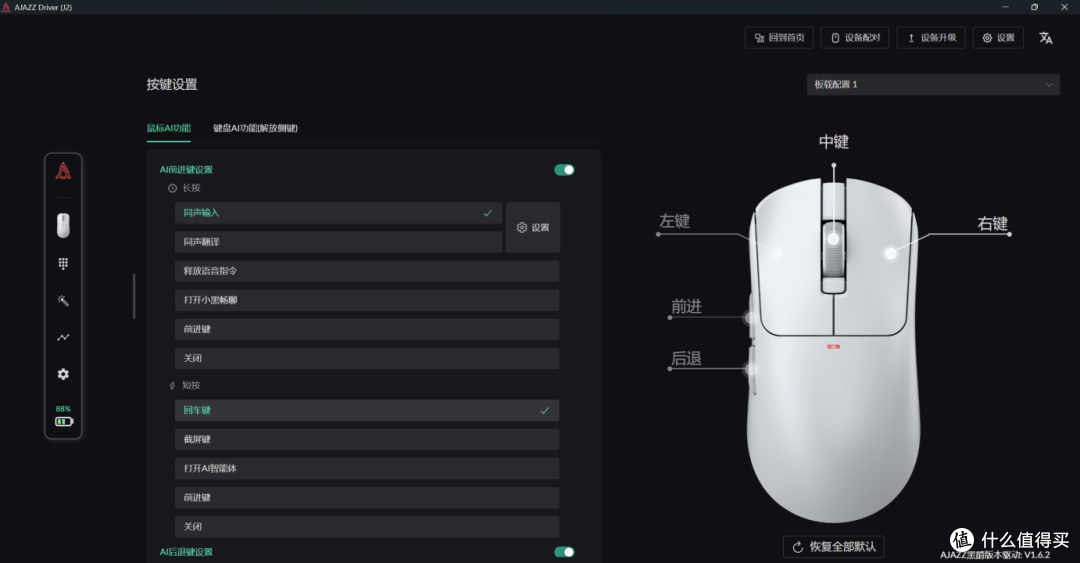Click the 长按 clock icon
Image resolution: width=1080 pixels, height=563 pixels.
click(x=172, y=188)
